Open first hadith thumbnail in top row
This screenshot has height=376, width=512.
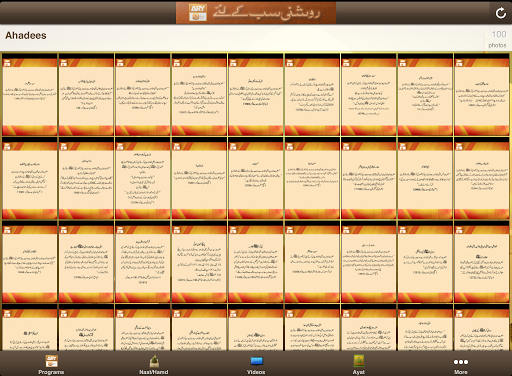30,94
